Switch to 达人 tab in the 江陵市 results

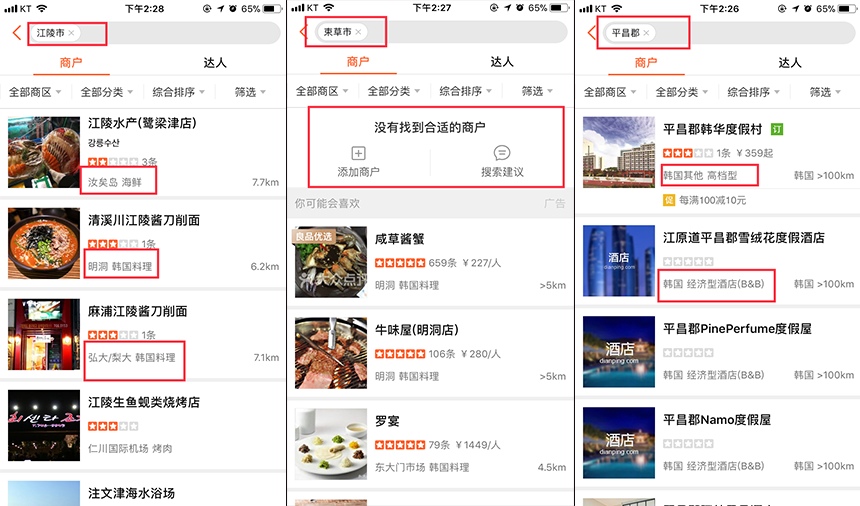(x=215, y=63)
